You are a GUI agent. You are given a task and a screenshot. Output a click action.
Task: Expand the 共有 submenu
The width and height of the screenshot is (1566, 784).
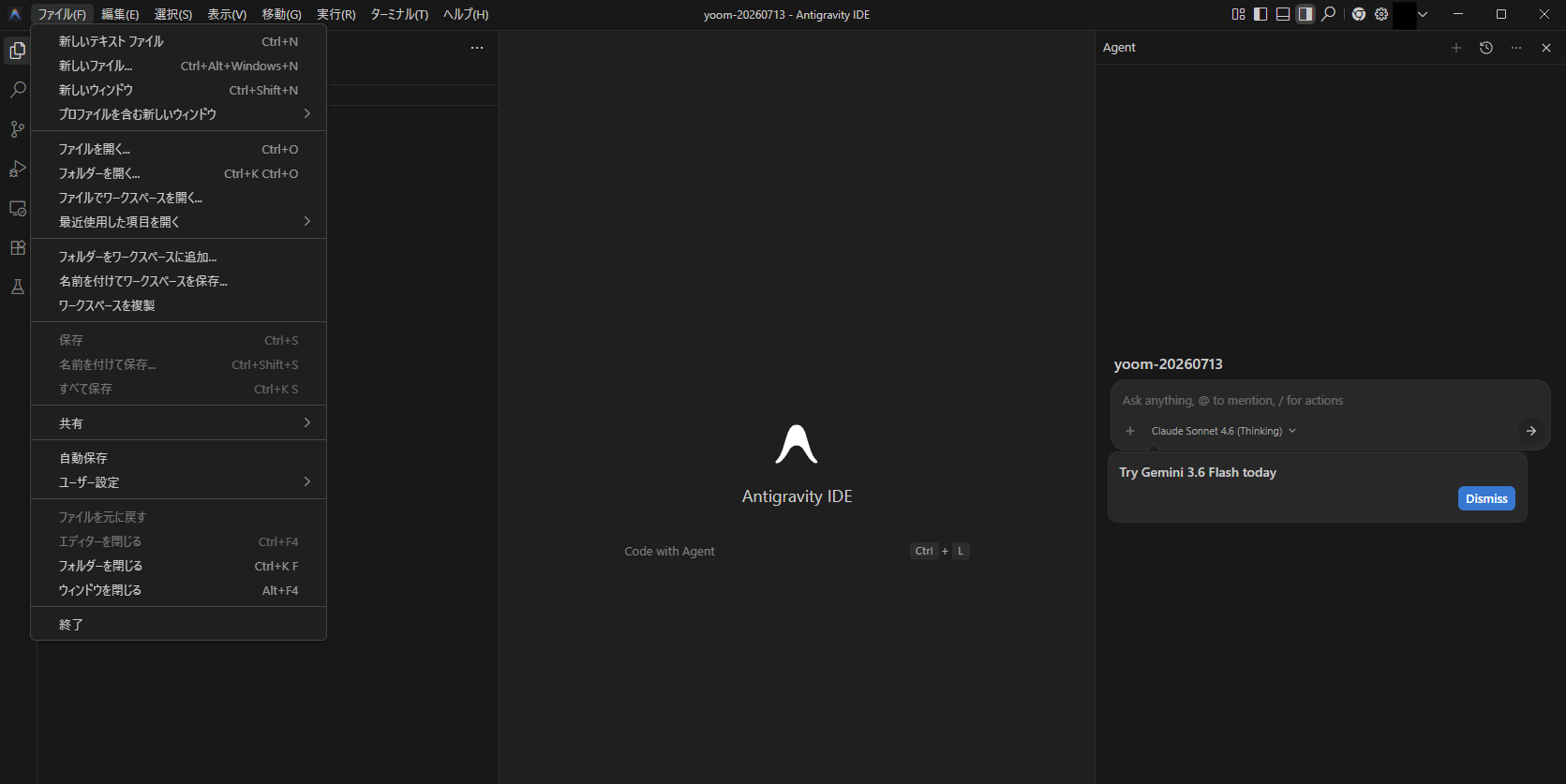[178, 423]
